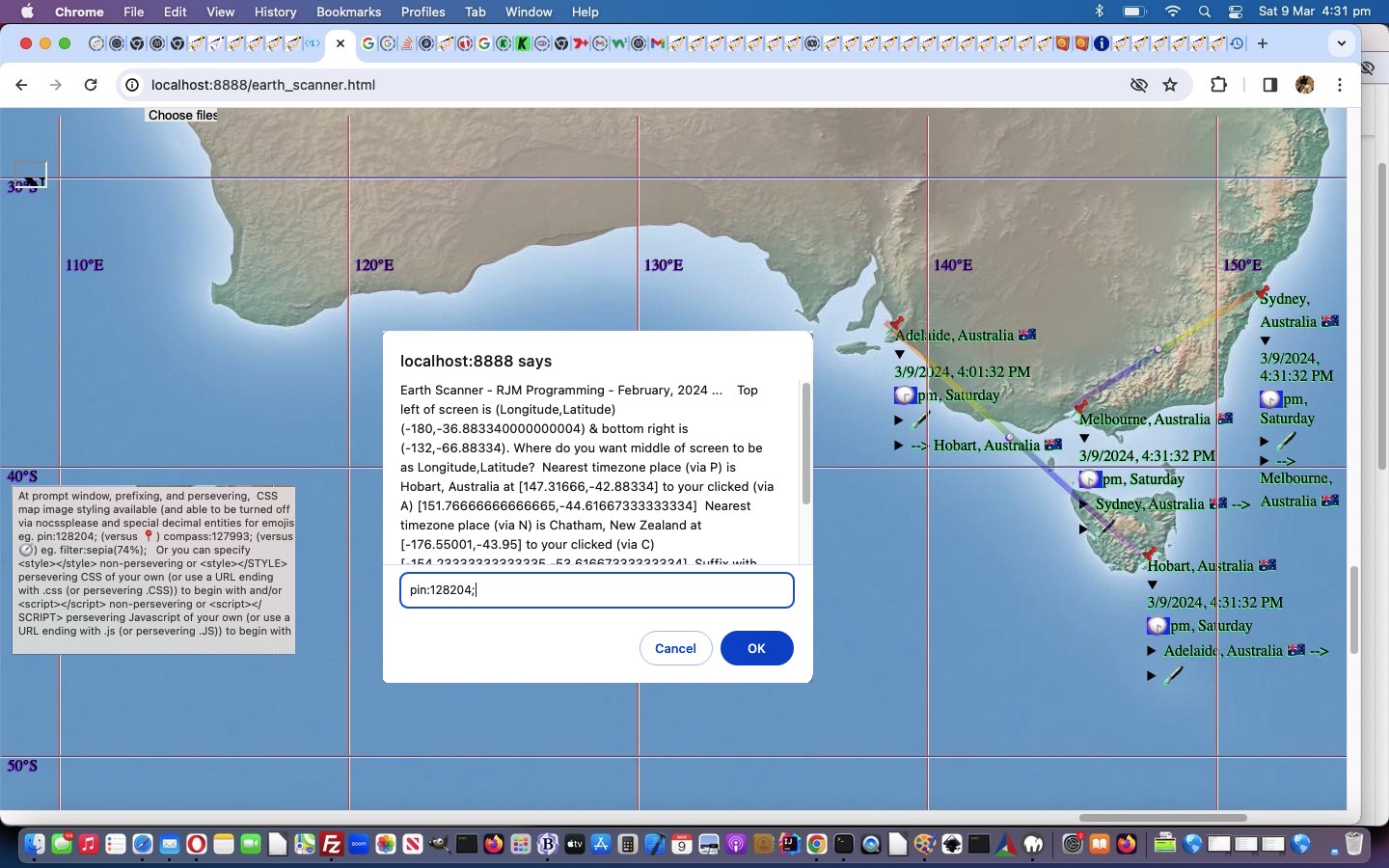
Task: Click the clock icon in Melbourne's label
Action: [x=1090, y=479]
